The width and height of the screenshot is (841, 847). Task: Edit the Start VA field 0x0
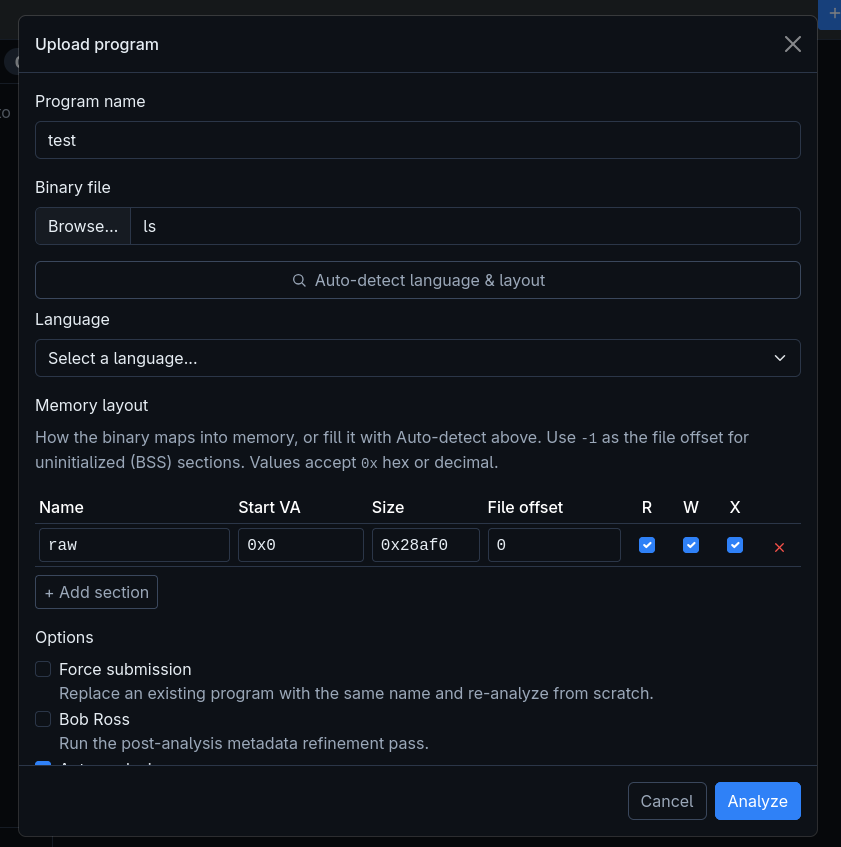301,544
